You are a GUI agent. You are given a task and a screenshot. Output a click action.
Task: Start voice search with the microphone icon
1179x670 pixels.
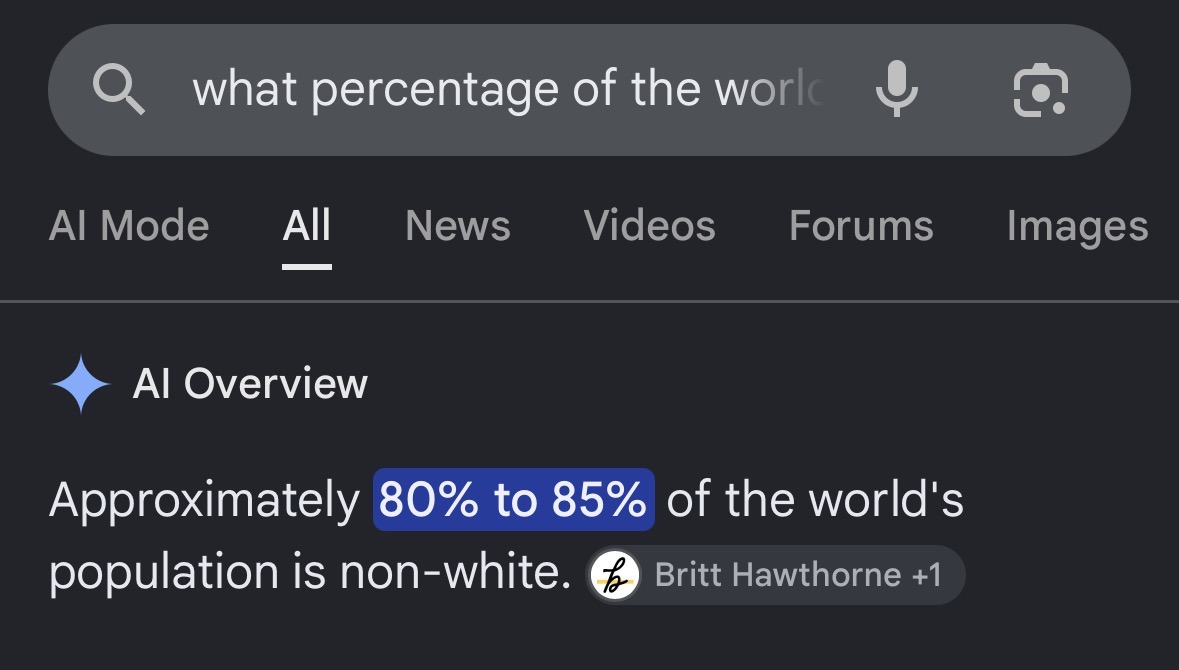[897, 89]
